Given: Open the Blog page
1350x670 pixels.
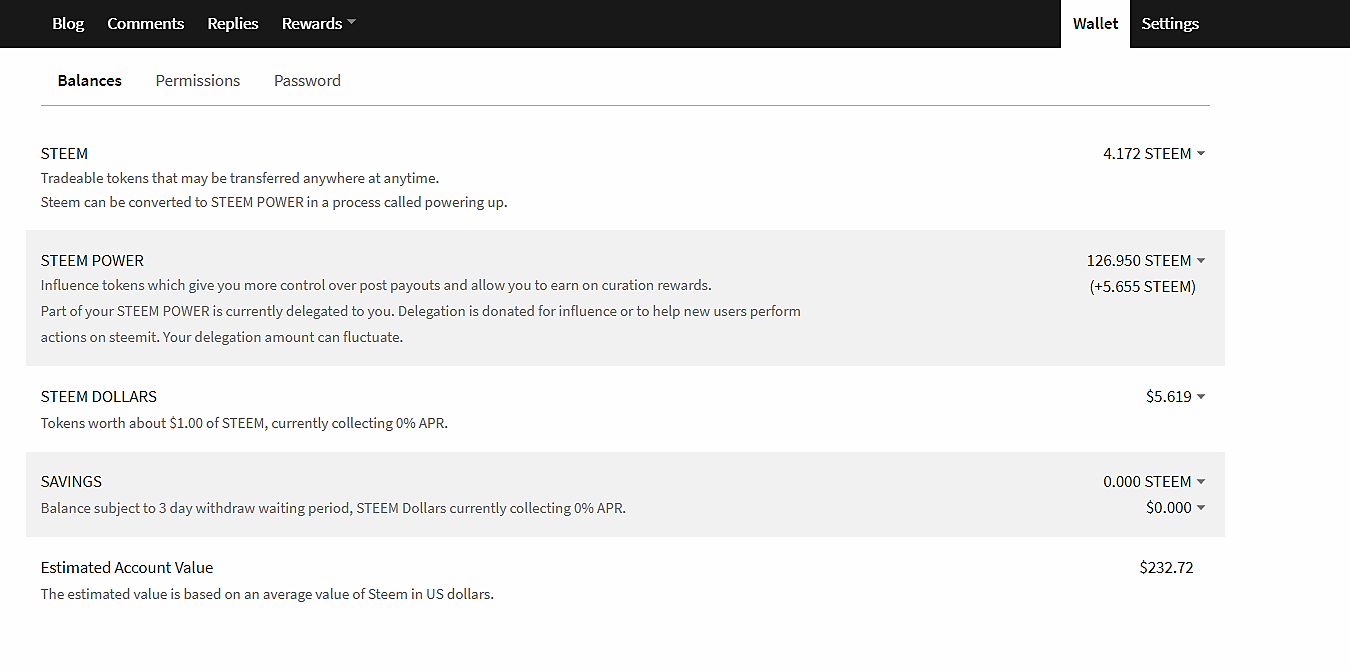Looking at the screenshot, I should coord(68,24).
